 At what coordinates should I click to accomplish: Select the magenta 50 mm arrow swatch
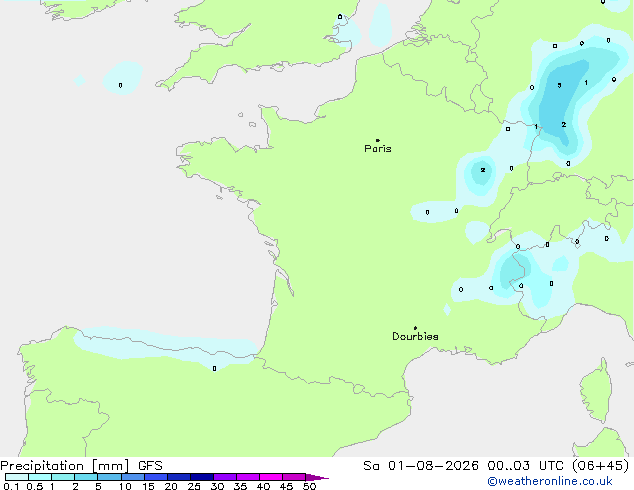point(317,477)
